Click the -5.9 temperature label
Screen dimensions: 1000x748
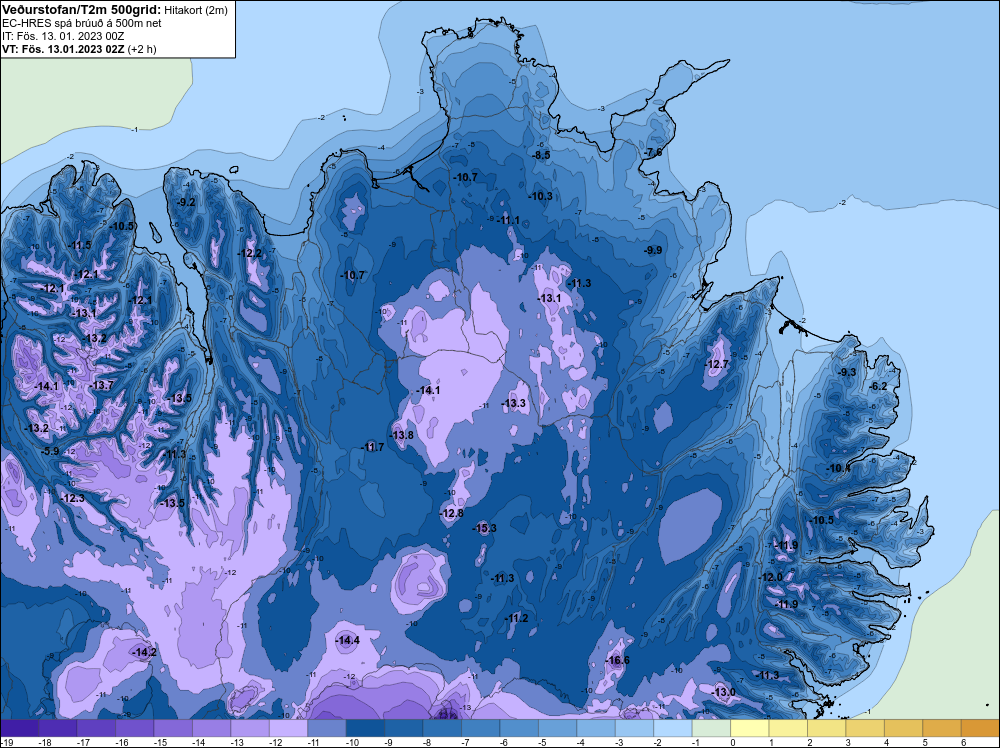[x=50, y=451]
